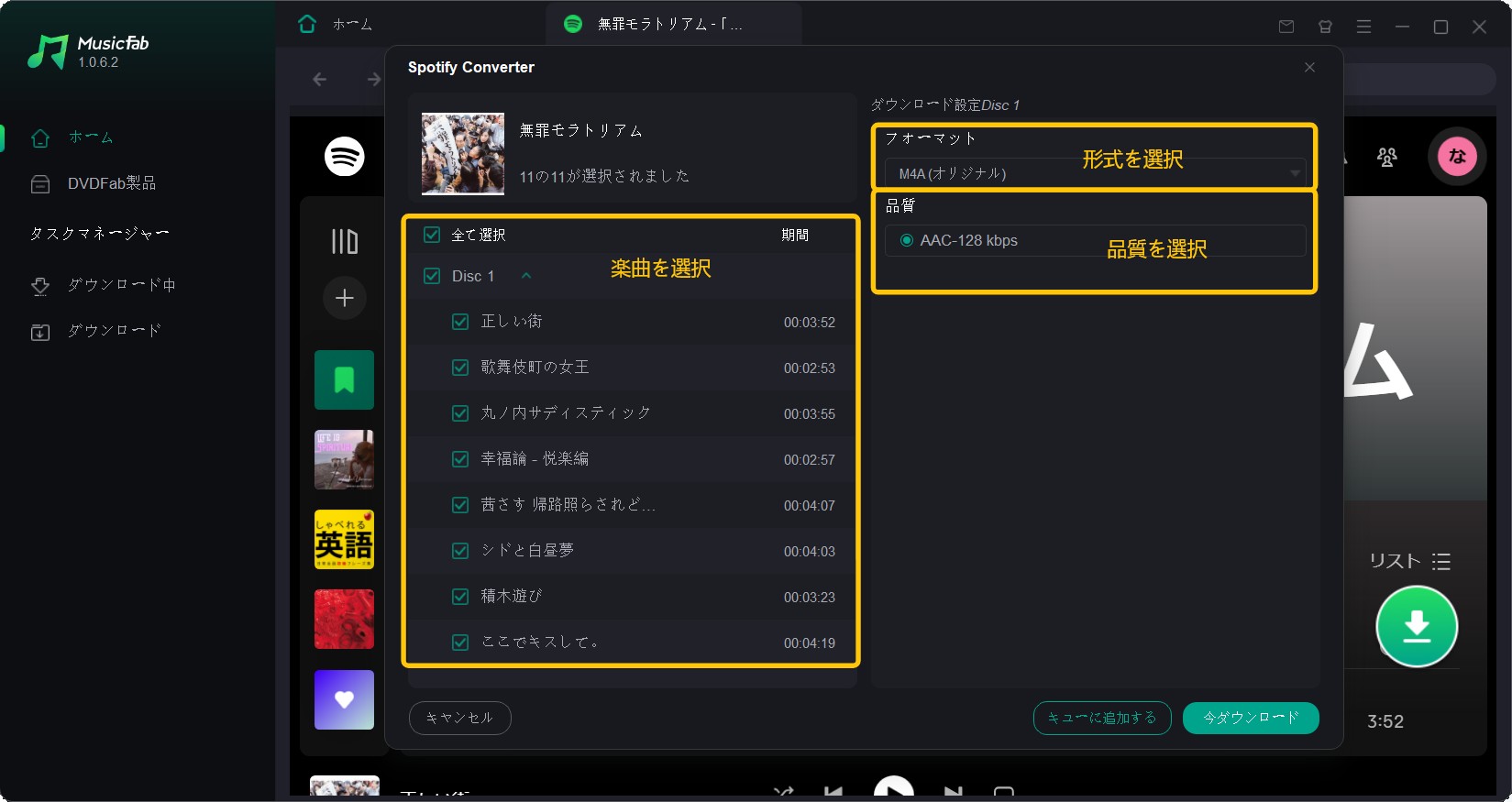Click キューに追加する button
Screen dimensions: 1512x802
[1102, 718]
